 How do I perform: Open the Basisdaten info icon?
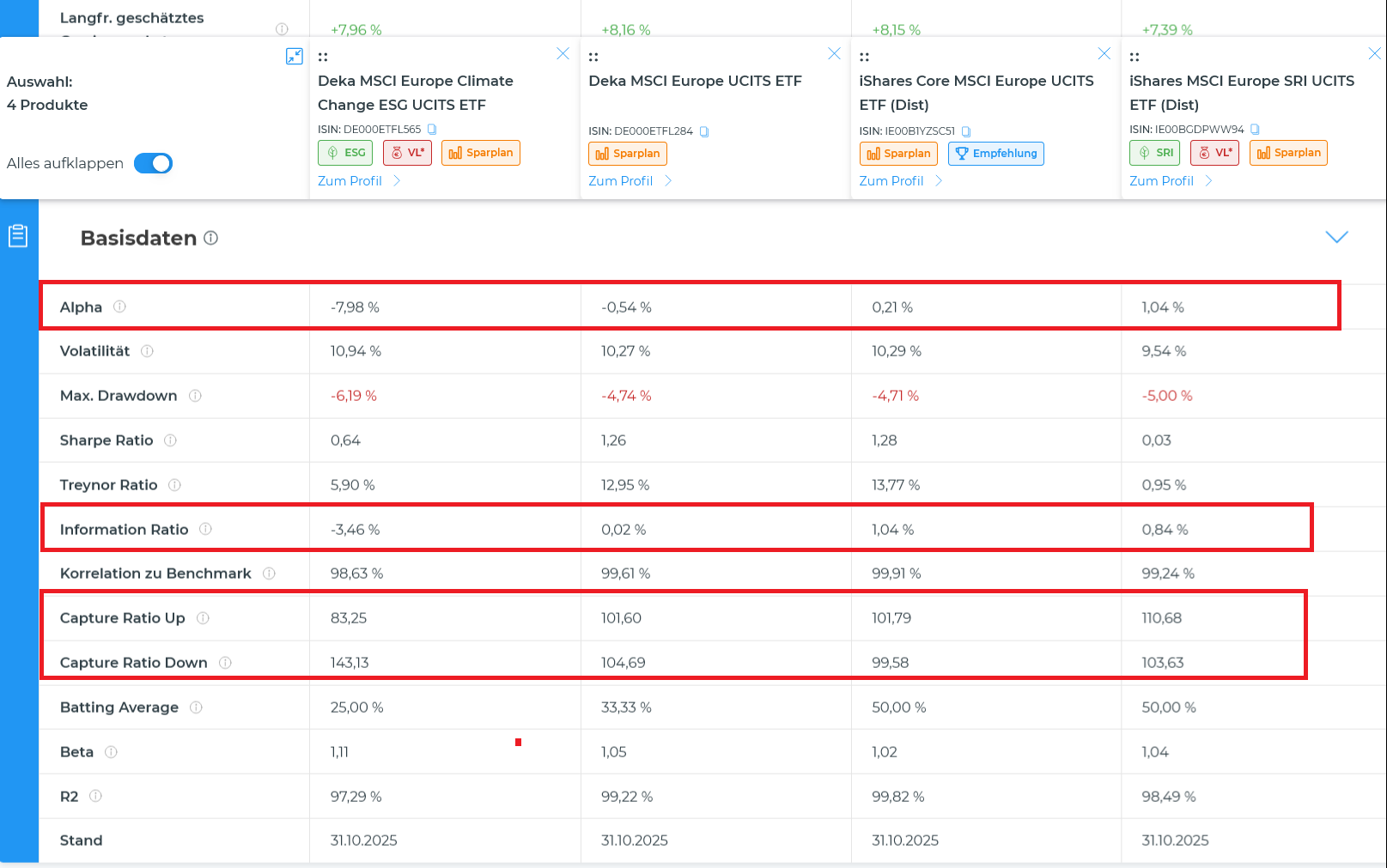211,238
